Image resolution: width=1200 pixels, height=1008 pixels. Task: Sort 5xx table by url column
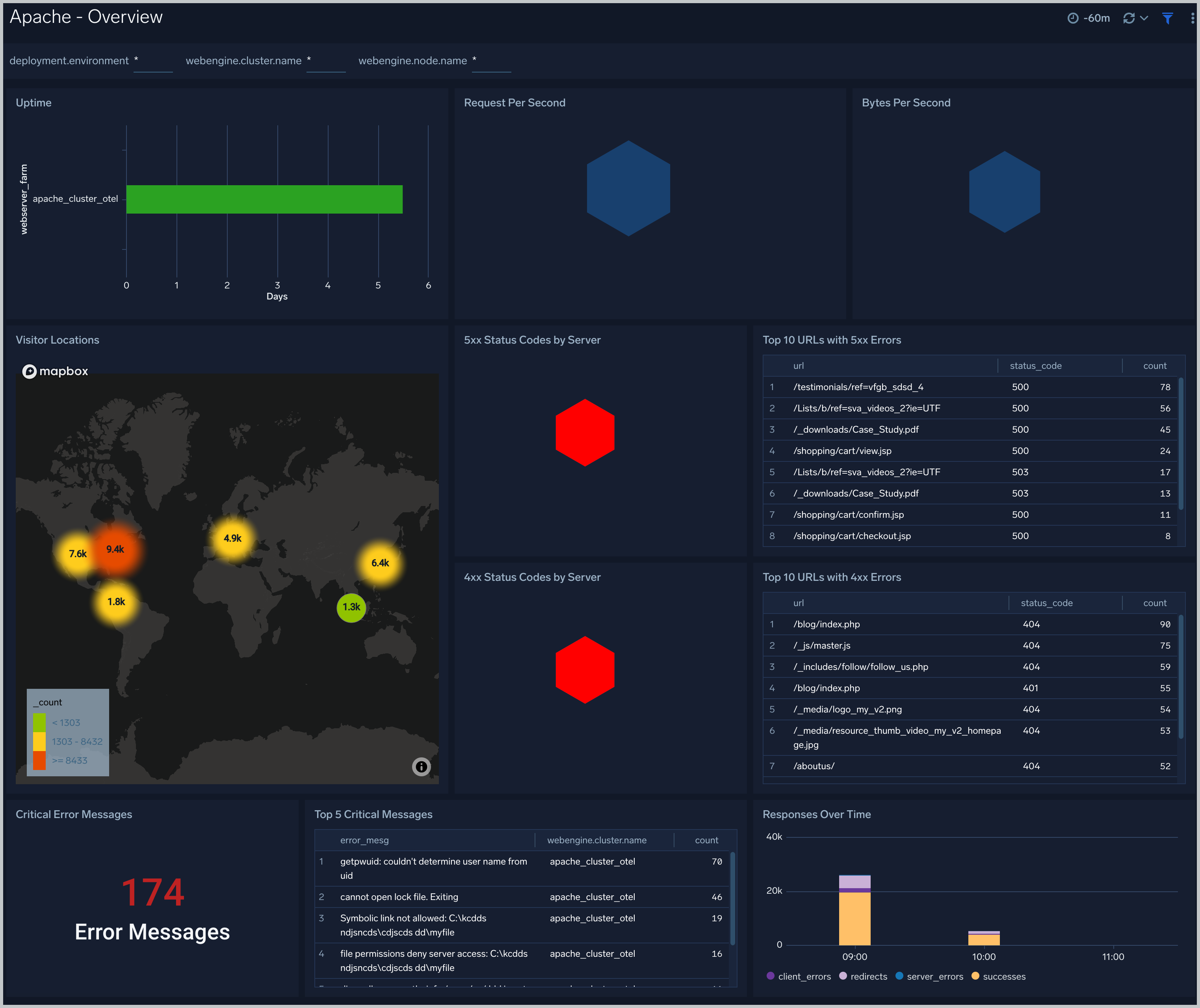click(798, 366)
